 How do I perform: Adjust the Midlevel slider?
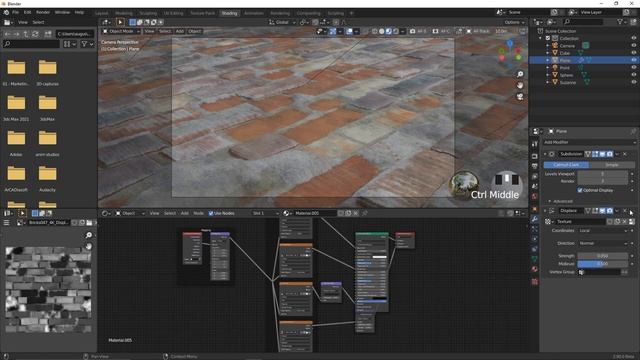602,264
